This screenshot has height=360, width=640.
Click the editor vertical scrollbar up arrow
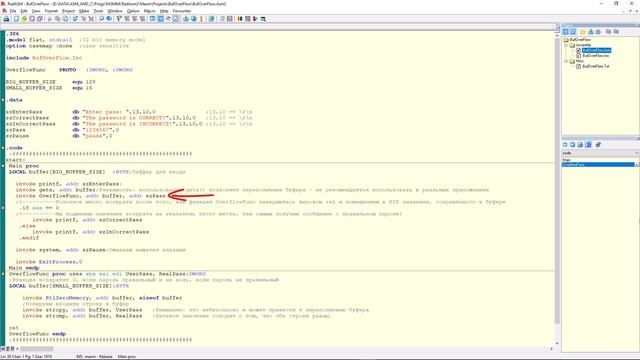point(557,36)
